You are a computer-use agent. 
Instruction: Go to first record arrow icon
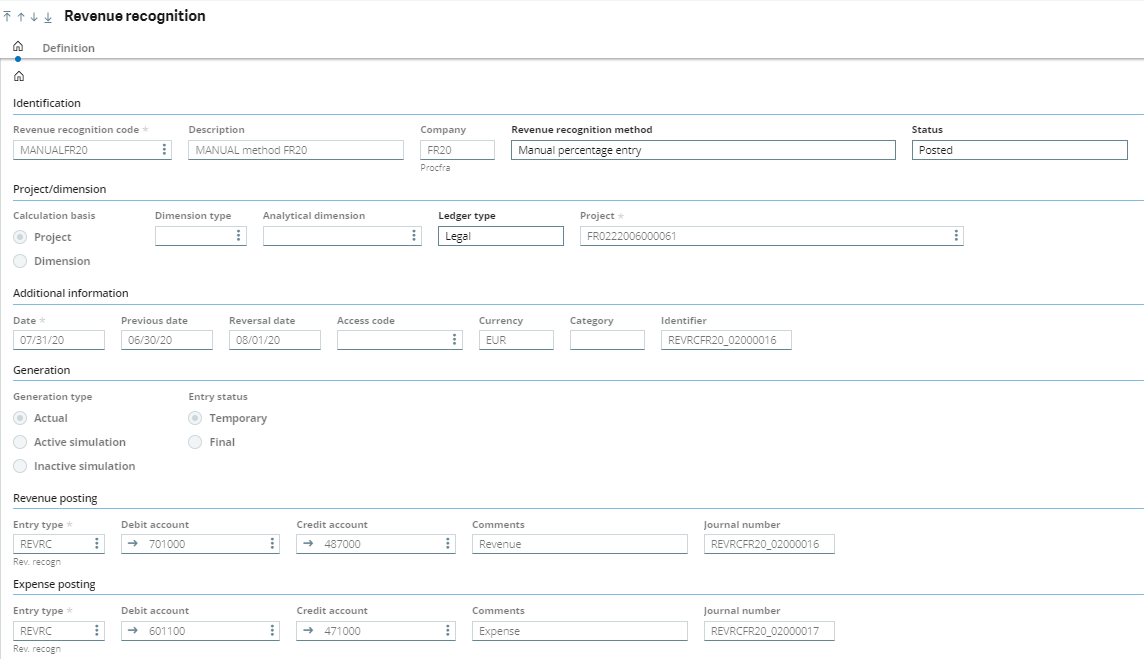pyautogui.click(x=8, y=17)
